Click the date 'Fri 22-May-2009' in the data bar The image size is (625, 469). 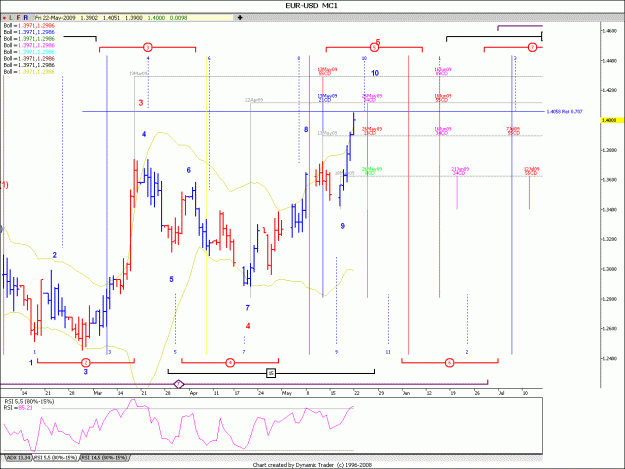point(55,18)
